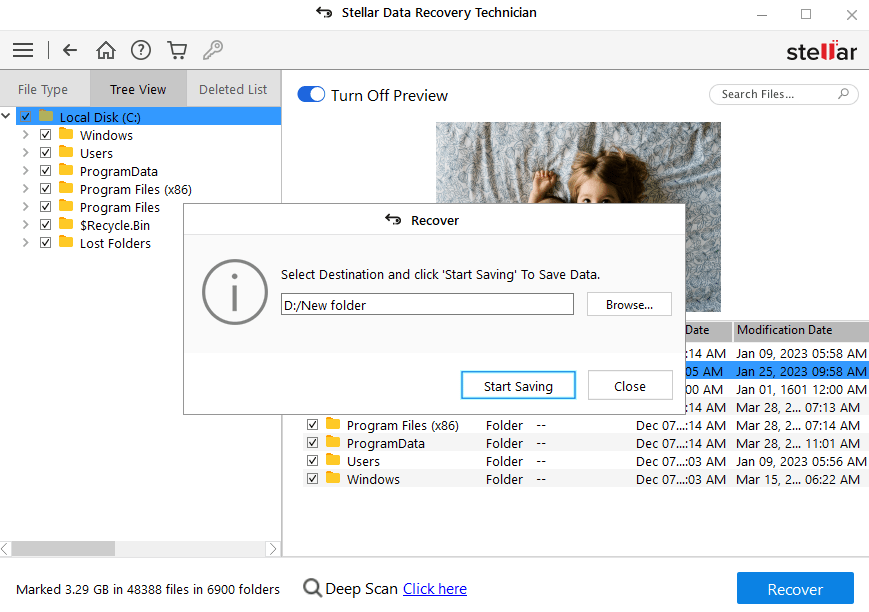Click the ProgramData folder icon in tree
The width and height of the screenshot is (869, 612).
tap(66, 170)
